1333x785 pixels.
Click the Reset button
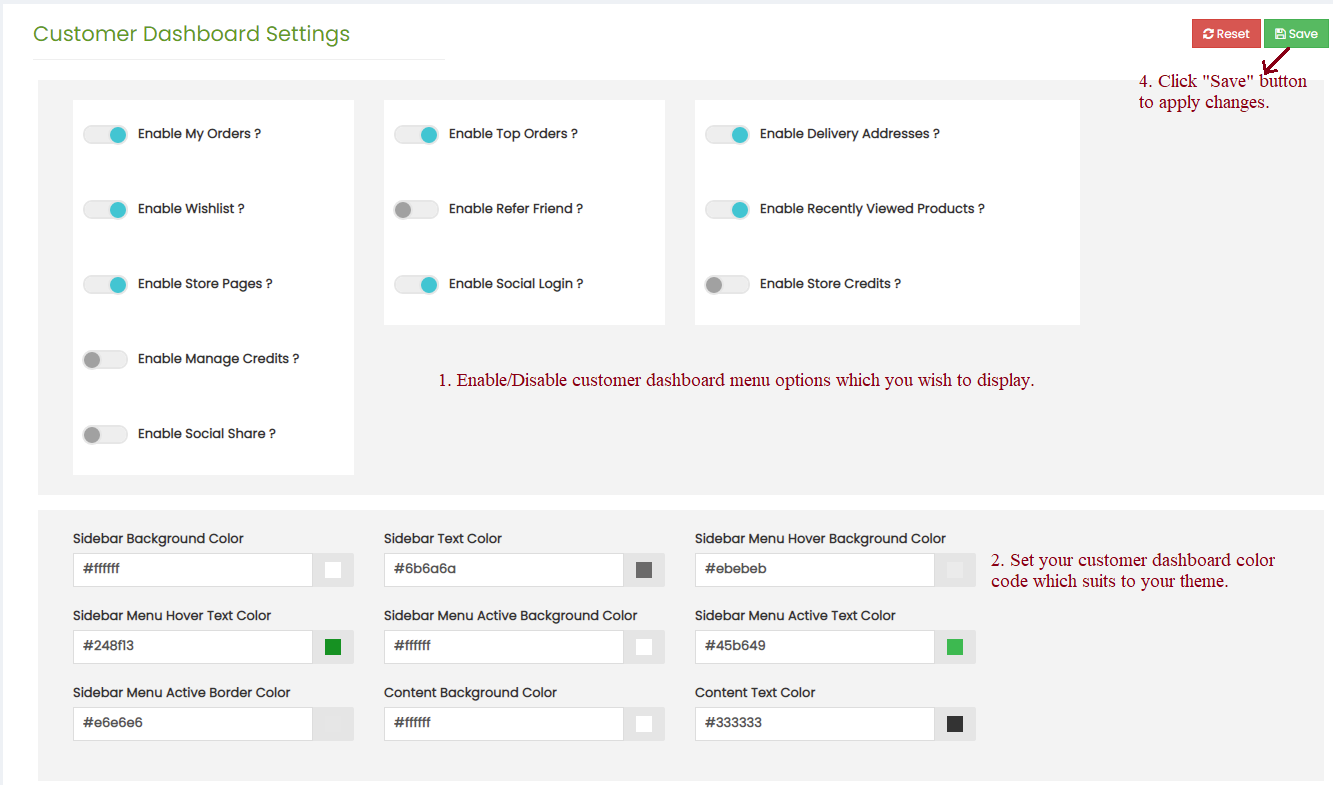coord(1226,34)
